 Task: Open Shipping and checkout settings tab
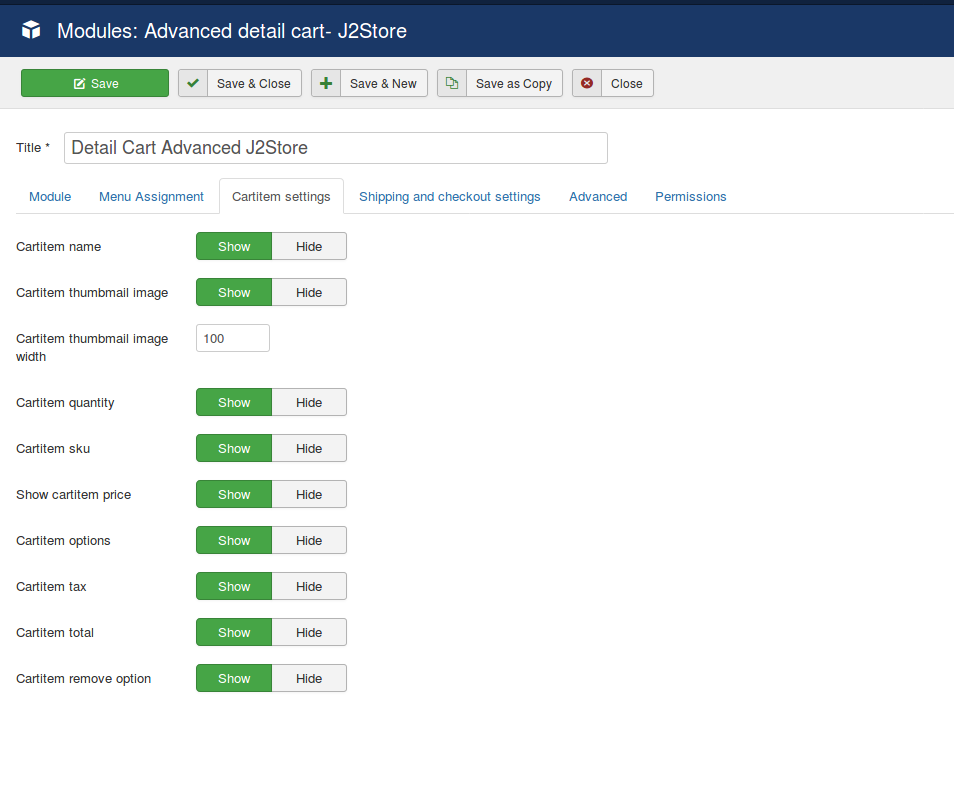[x=449, y=197]
